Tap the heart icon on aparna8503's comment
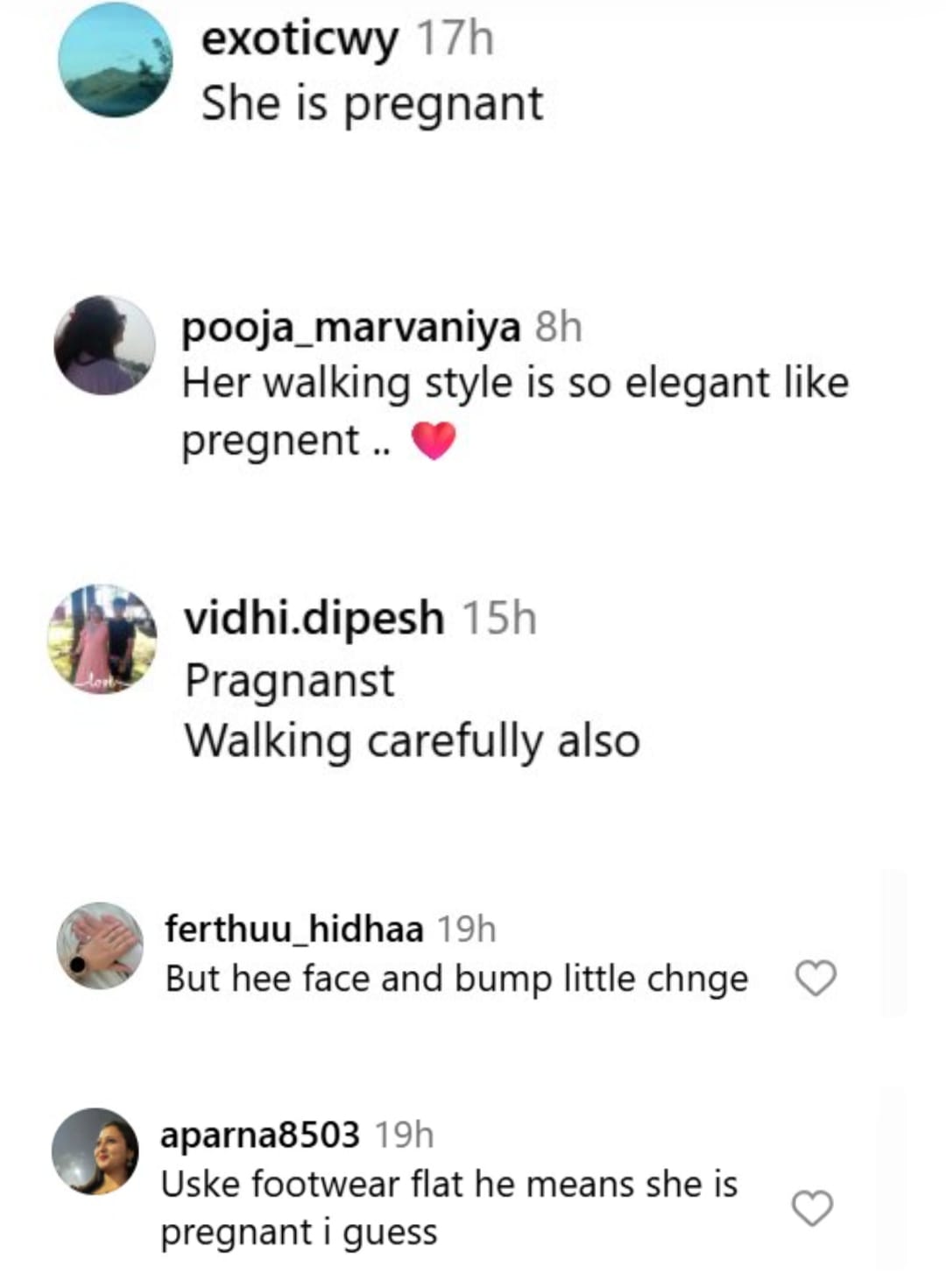The width and height of the screenshot is (946, 1288). coord(812,1207)
